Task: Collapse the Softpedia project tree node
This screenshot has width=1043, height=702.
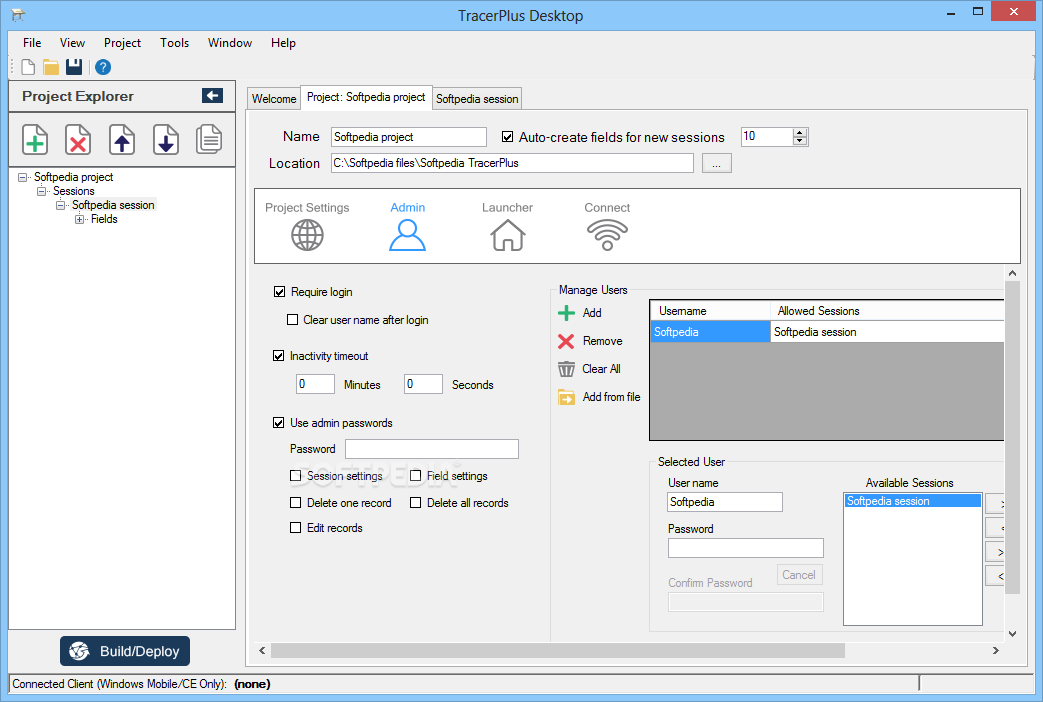Action: tap(22, 177)
